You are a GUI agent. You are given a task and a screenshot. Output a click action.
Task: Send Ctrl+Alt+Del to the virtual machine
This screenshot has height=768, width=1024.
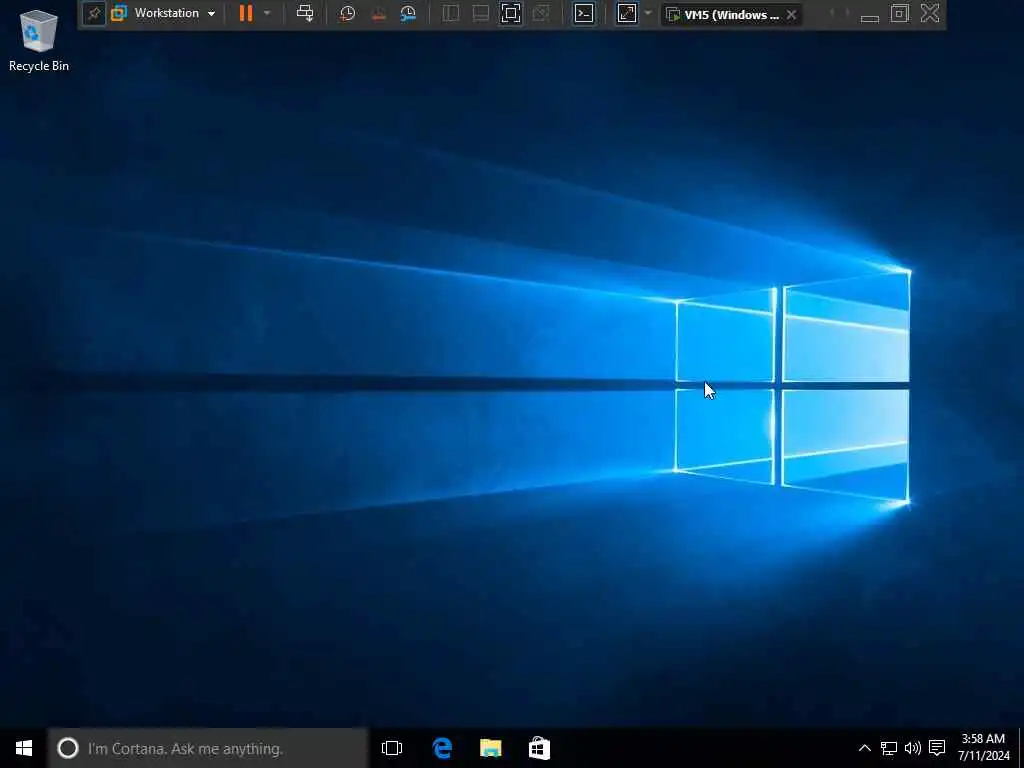305,13
